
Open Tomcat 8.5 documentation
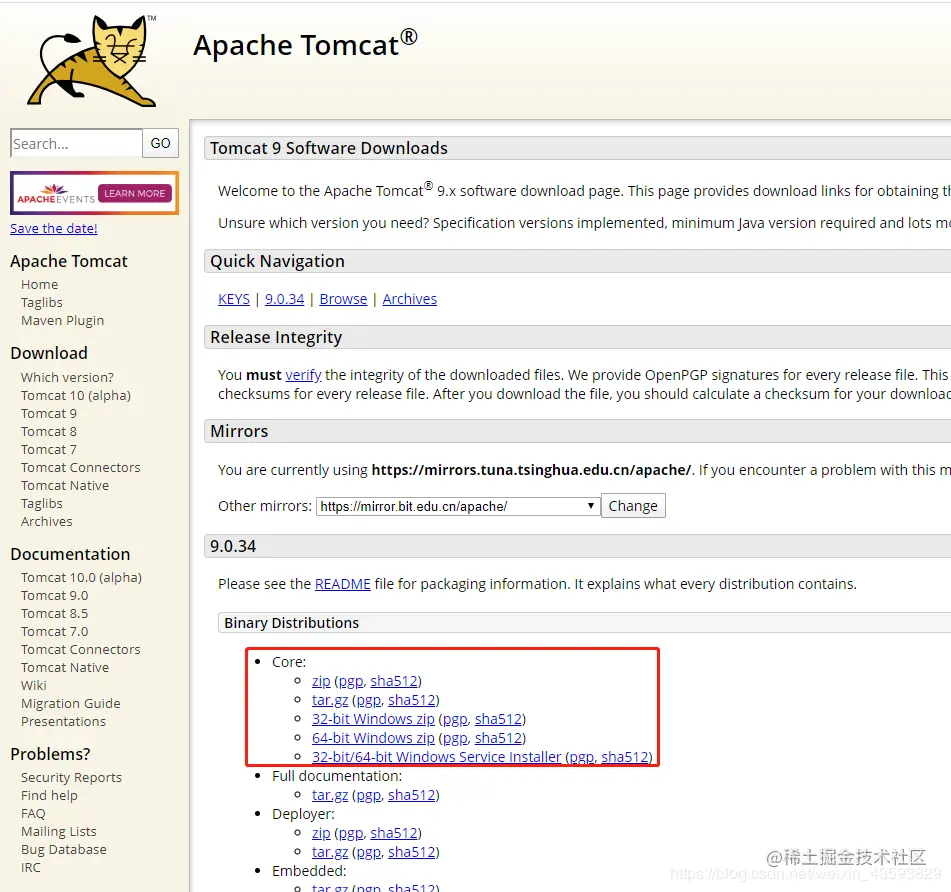tap(55, 614)
